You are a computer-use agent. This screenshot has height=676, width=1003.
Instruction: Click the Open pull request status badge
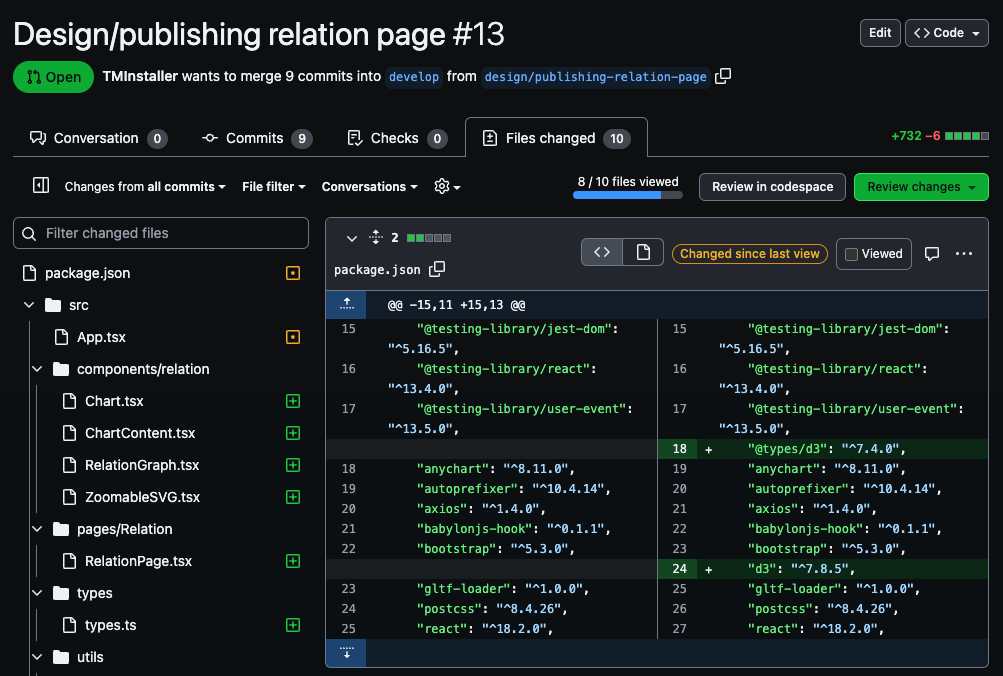(x=53, y=77)
